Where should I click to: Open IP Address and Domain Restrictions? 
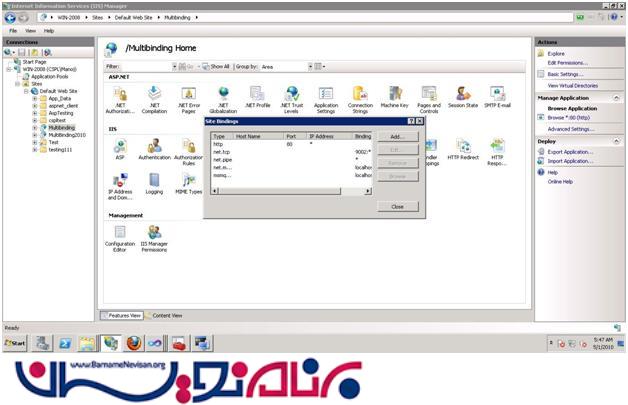pyautogui.click(x=120, y=187)
